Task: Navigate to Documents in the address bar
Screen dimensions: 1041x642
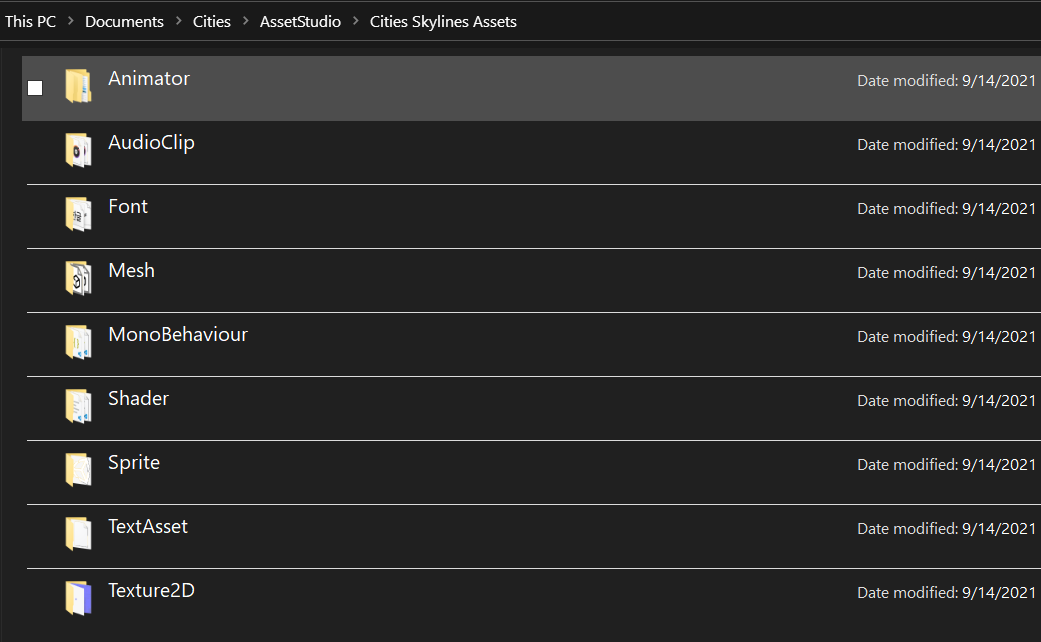Action: 124,21
